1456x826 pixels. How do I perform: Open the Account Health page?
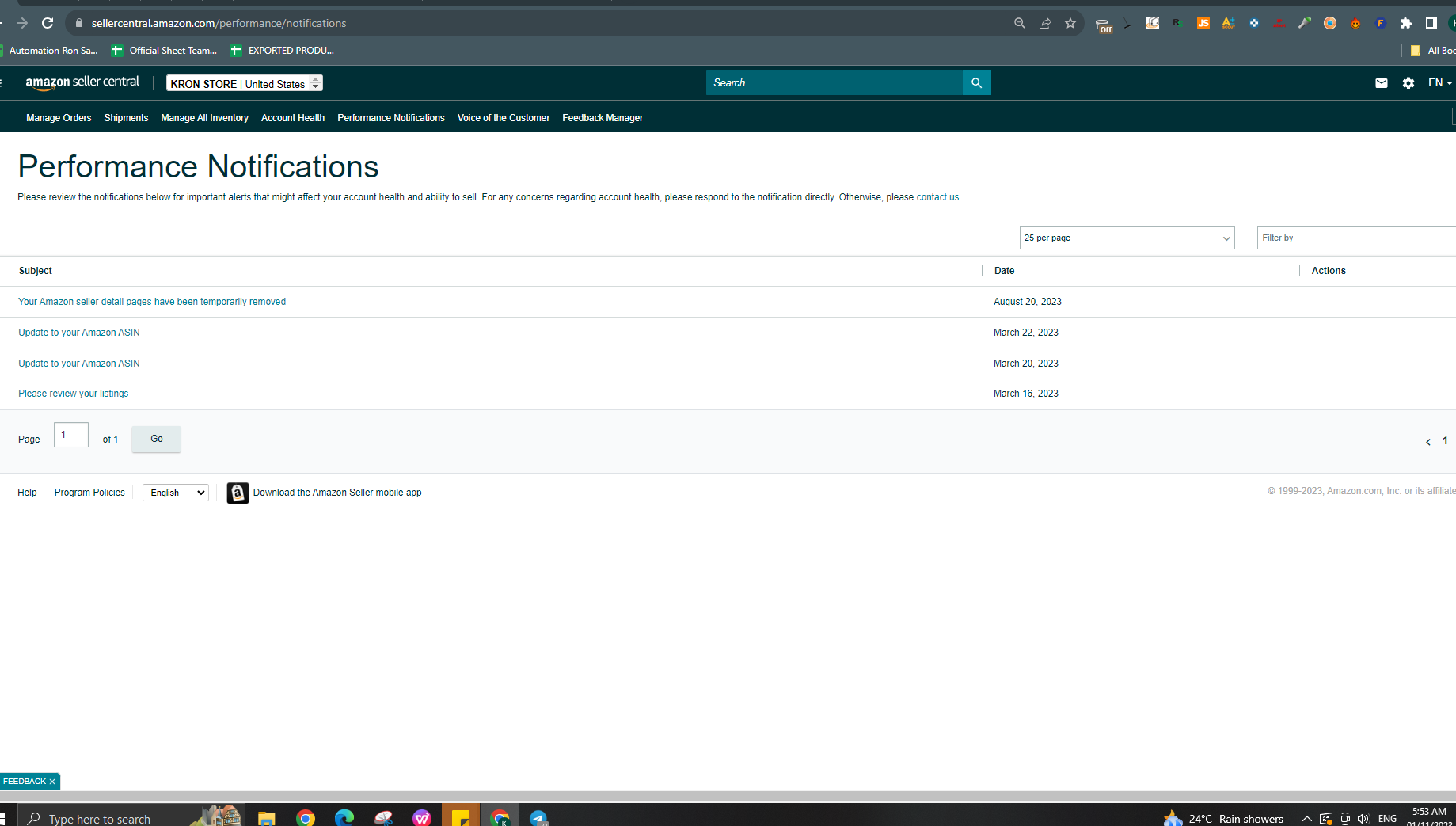click(x=293, y=118)
